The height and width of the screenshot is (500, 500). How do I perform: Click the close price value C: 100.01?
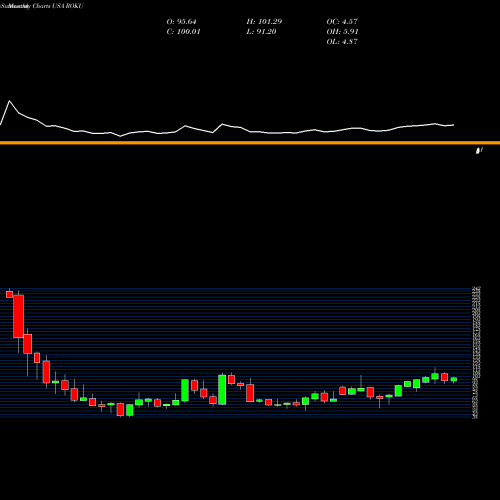click(183, 32)
